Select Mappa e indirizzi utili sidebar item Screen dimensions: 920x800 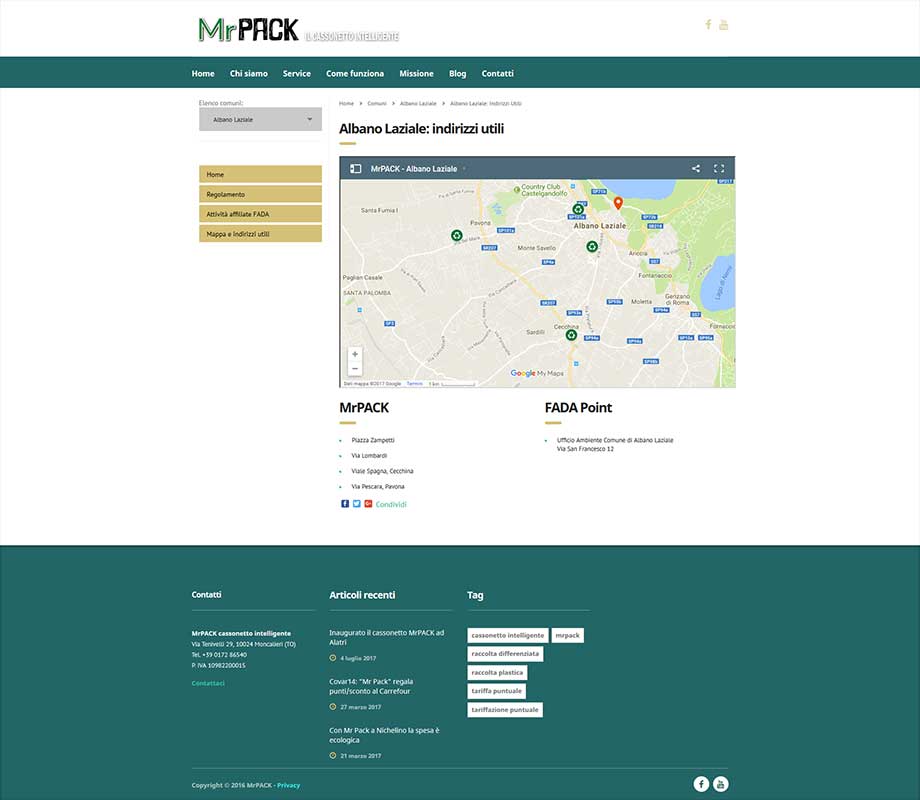[x=261, y=234]
